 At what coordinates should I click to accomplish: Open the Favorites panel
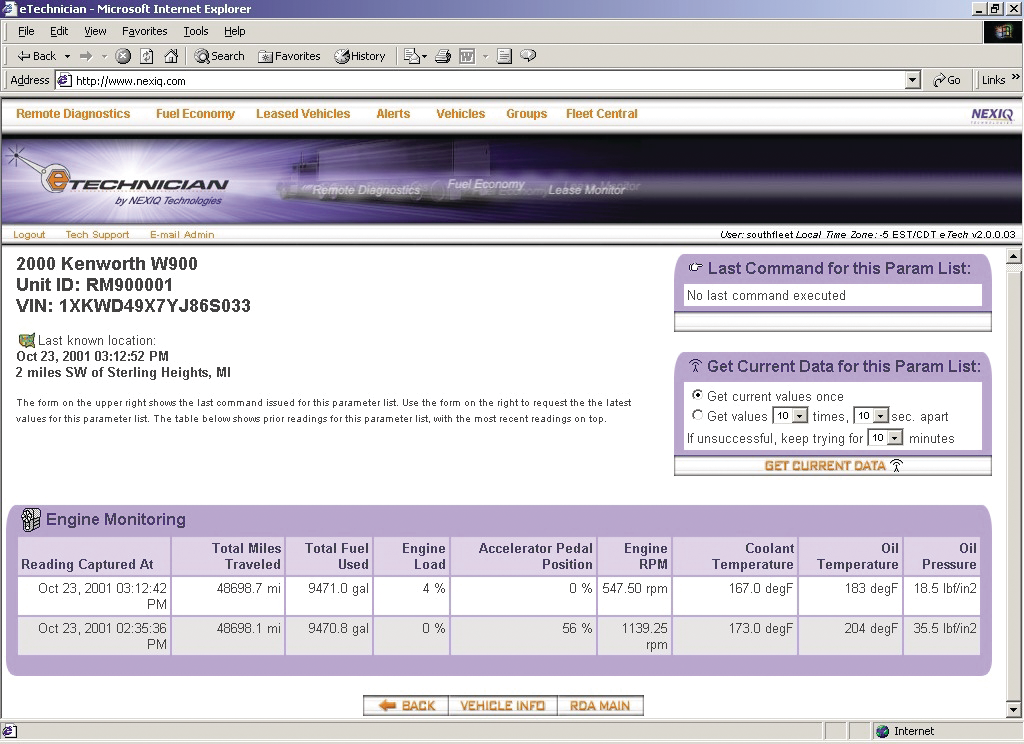[288, 56]
